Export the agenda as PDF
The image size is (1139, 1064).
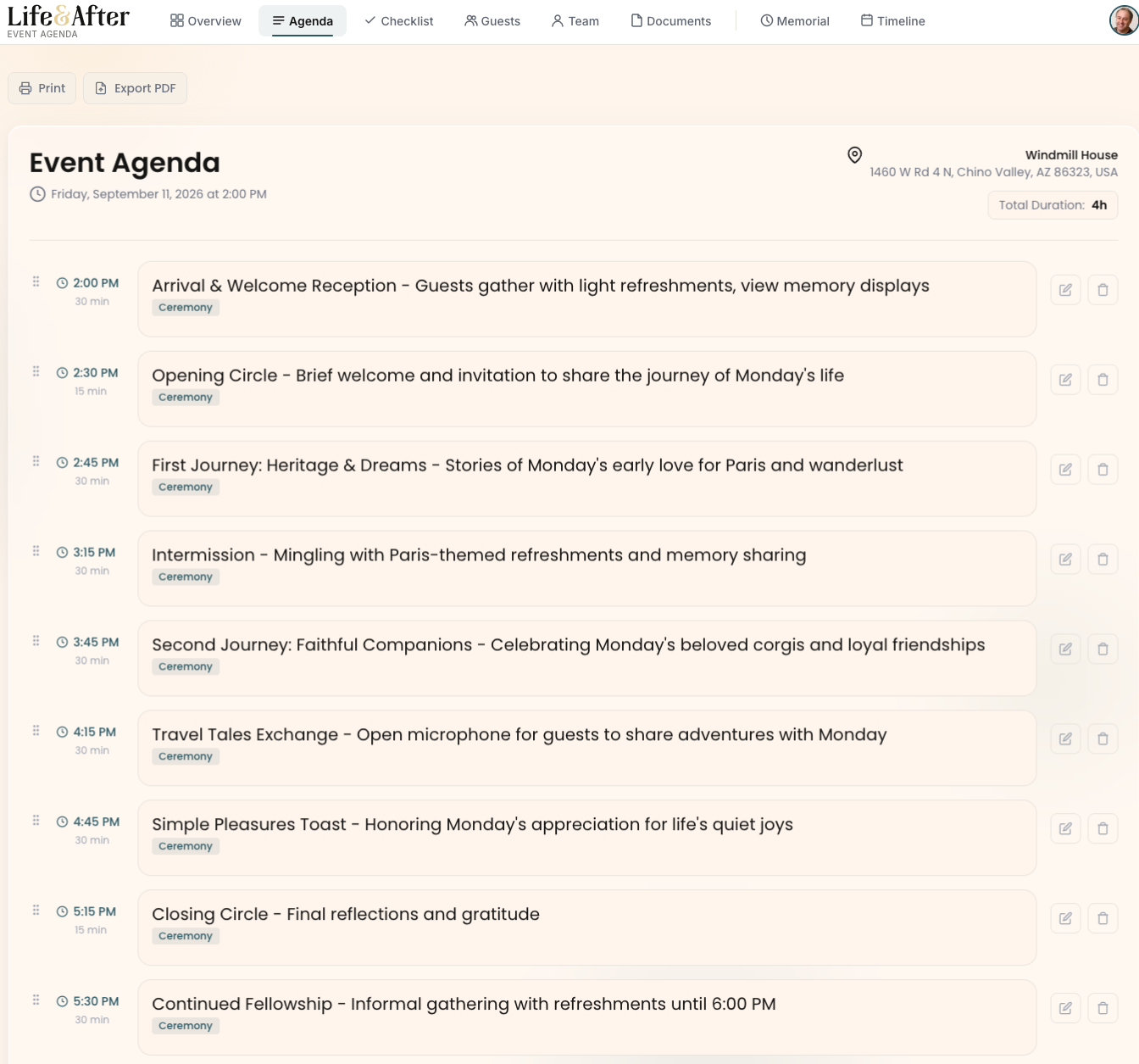(x=135, y=87)
